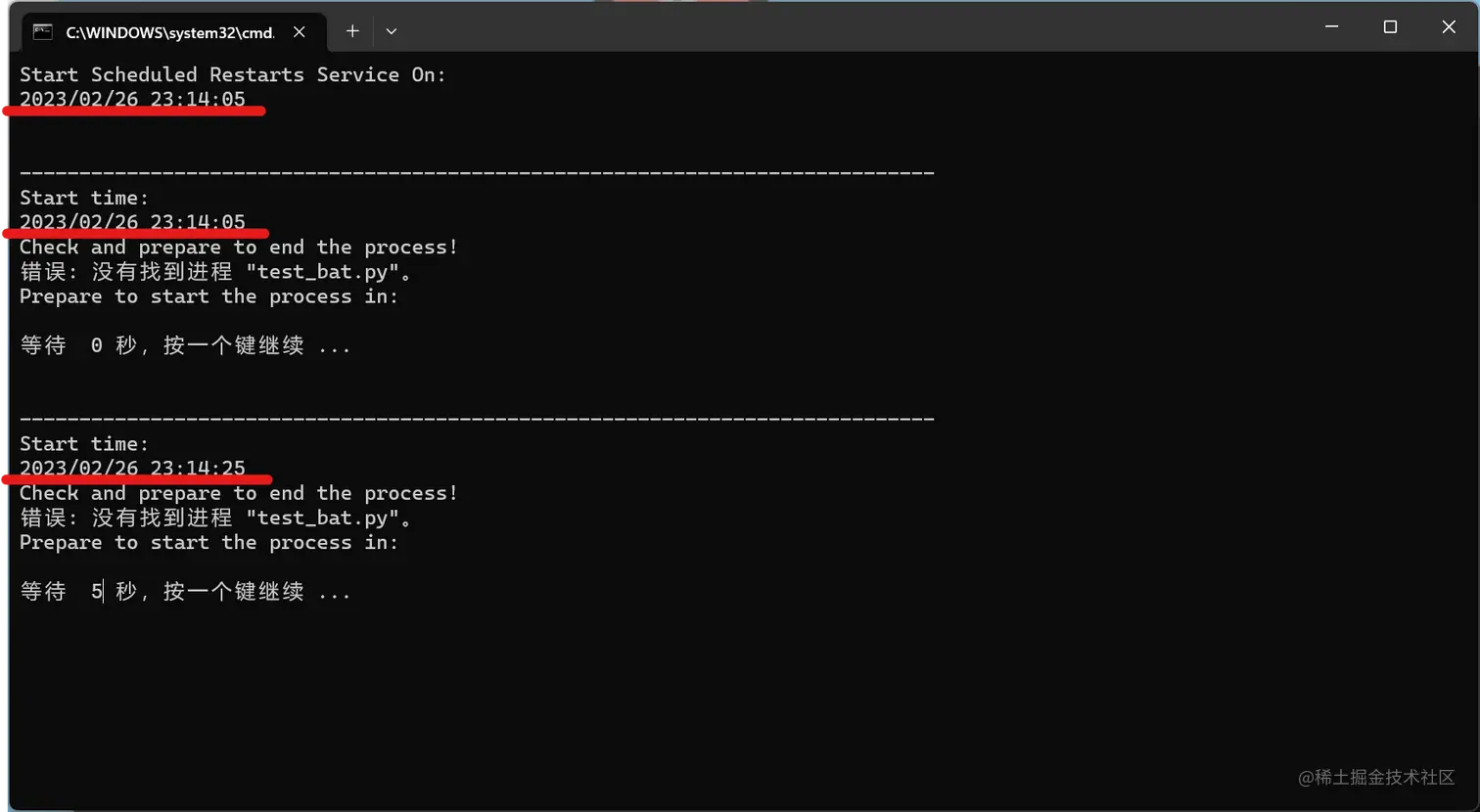Maximize the terminal window
1480x812 pixels.
(1390, 26)
